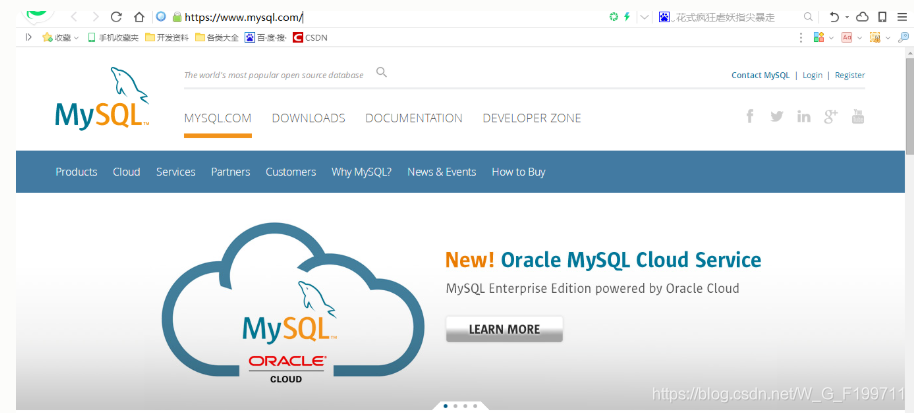Click the undo closed tab arrow icon
Viewport: 914px width, 413px height.
834,17
